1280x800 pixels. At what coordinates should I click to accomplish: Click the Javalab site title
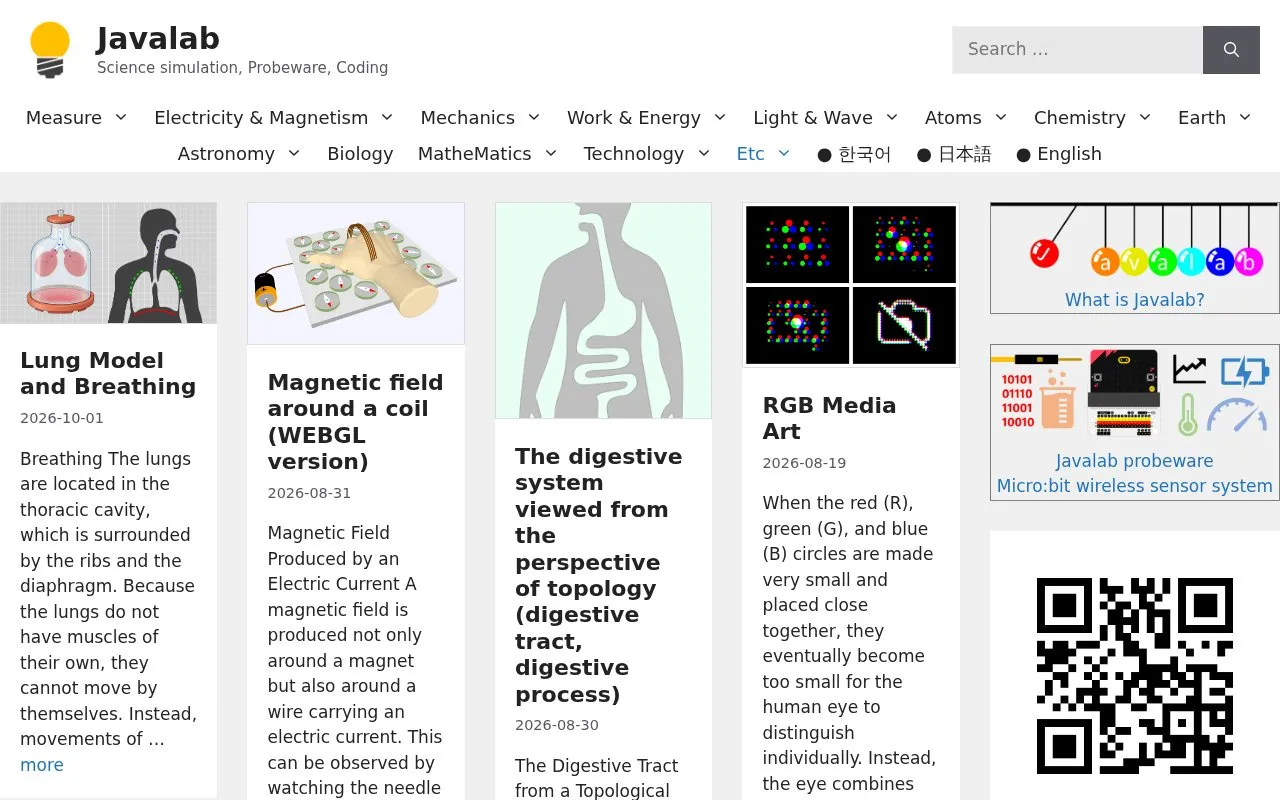pyautogui.click(x=158, y=38)
